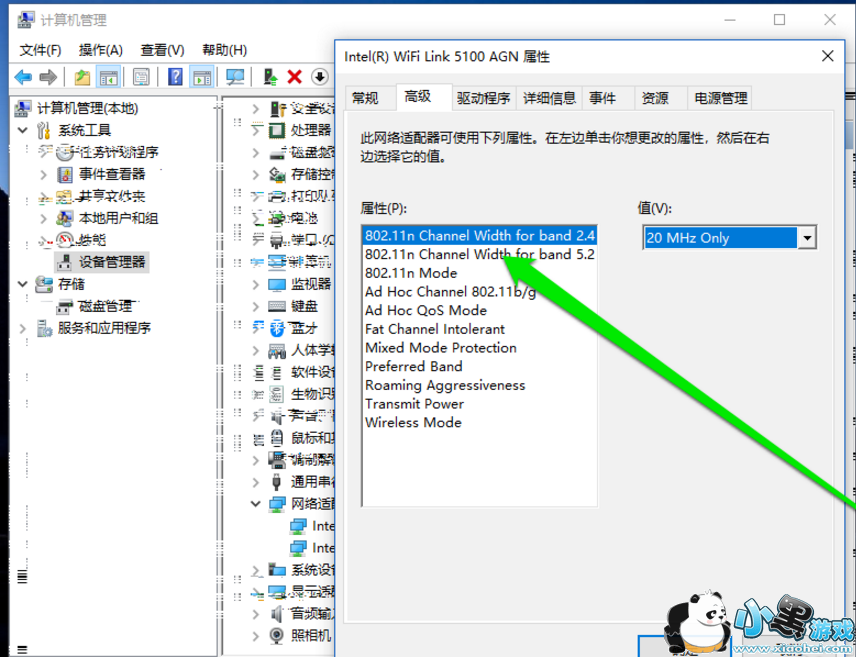
Task: Select Ad Hoc Channel 802.11b/g property
Action: [x=450, y=292]
